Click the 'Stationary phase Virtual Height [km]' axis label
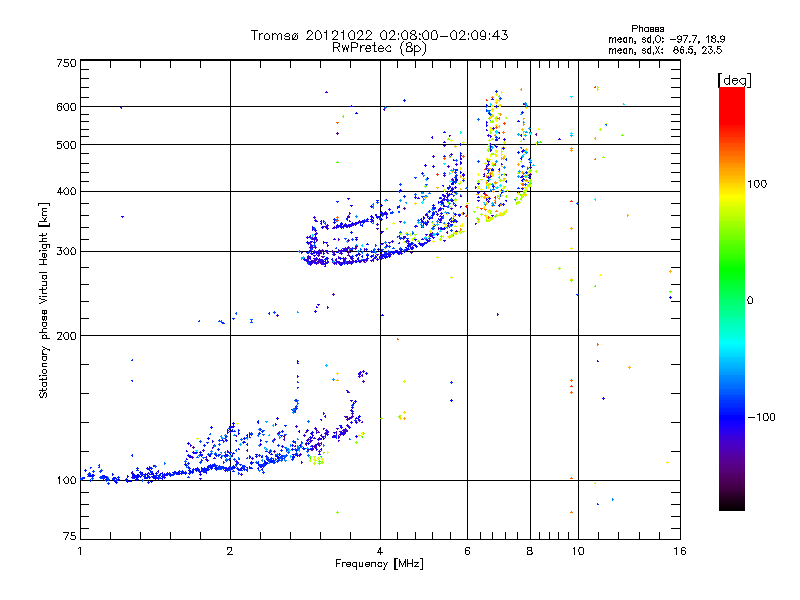Screen dimensions: 800x600 tap(44, 300)
